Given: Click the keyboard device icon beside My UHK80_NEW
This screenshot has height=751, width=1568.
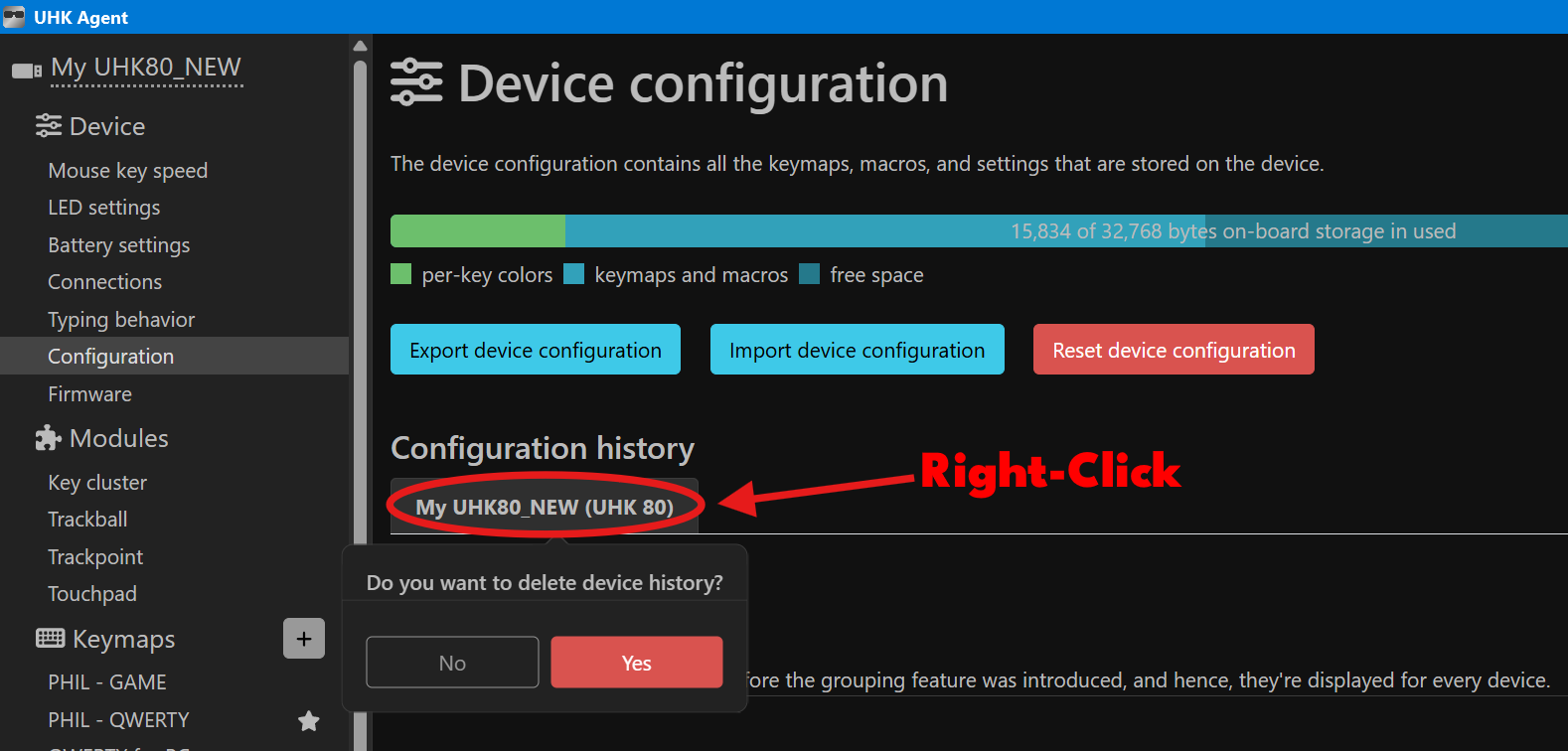Looking at the screenshot, I should coord(26,70).
